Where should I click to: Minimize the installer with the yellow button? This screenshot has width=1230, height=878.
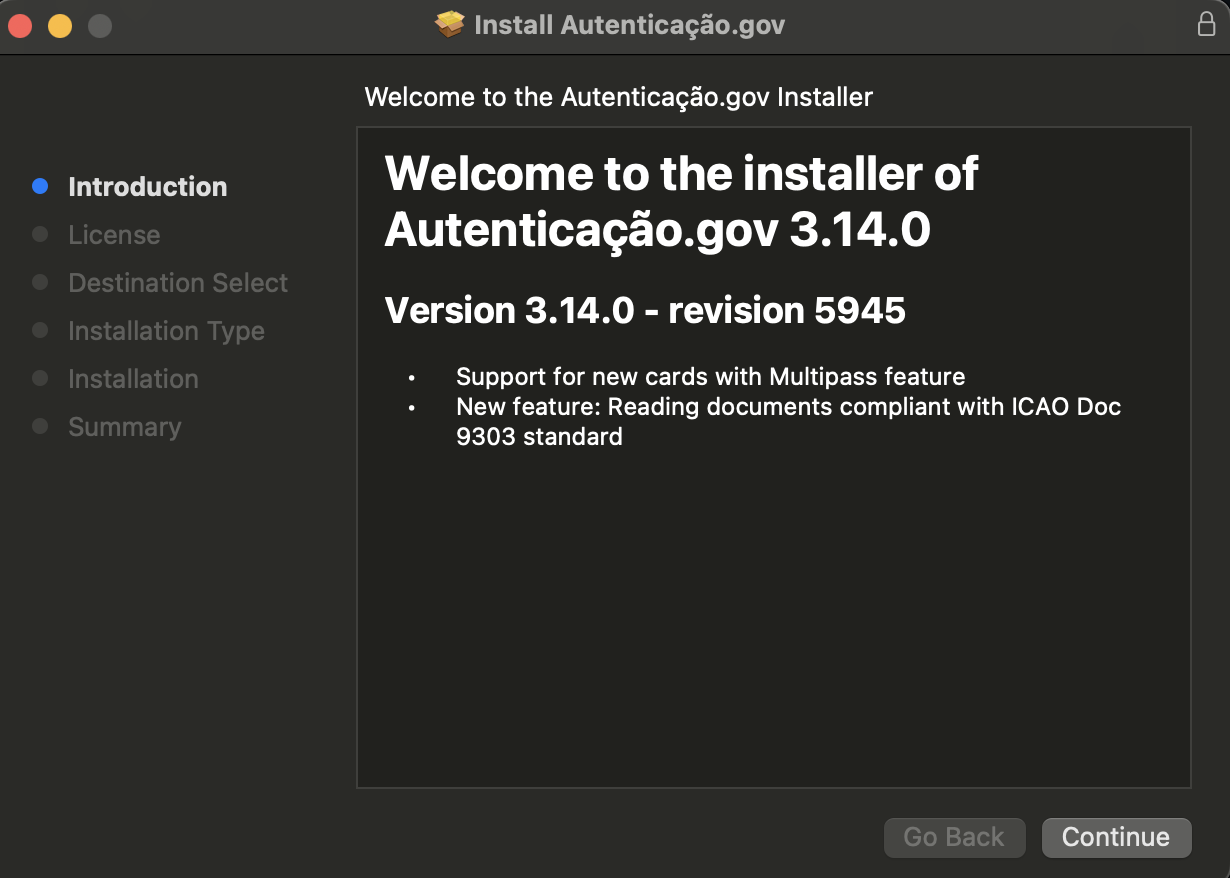[x=60, y=26]
